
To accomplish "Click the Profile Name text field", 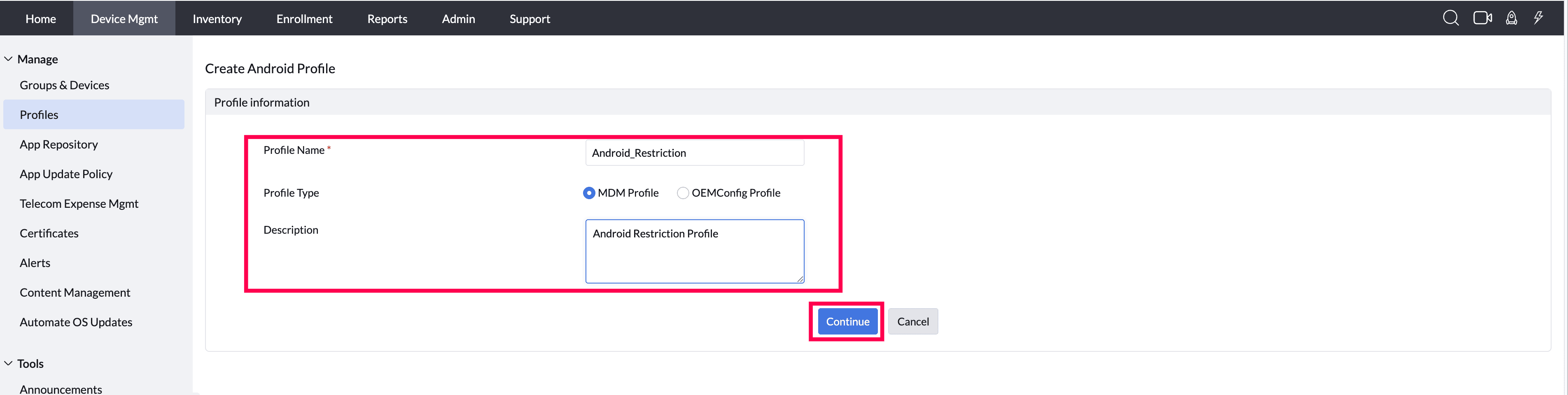I will click(x=694, y=153).
